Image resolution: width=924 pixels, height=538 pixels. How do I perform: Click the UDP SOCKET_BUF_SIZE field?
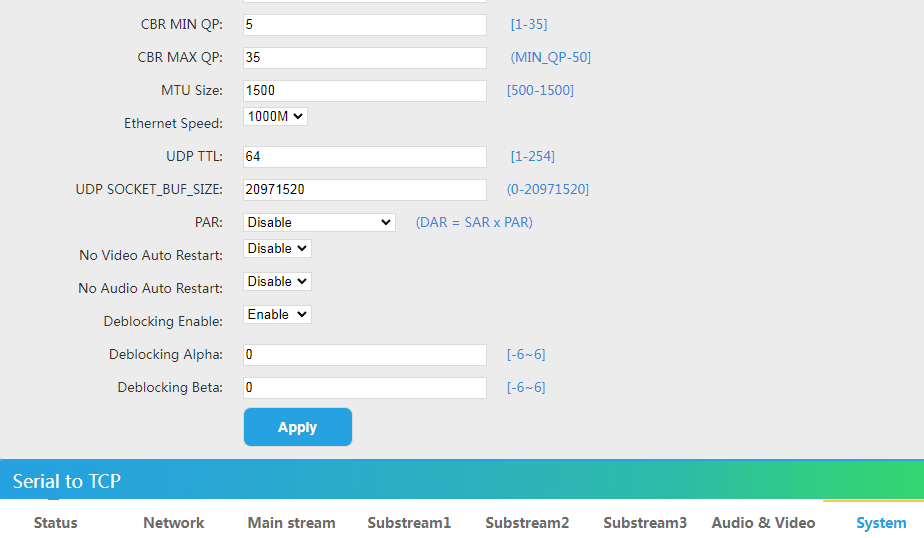click(365, 190)
